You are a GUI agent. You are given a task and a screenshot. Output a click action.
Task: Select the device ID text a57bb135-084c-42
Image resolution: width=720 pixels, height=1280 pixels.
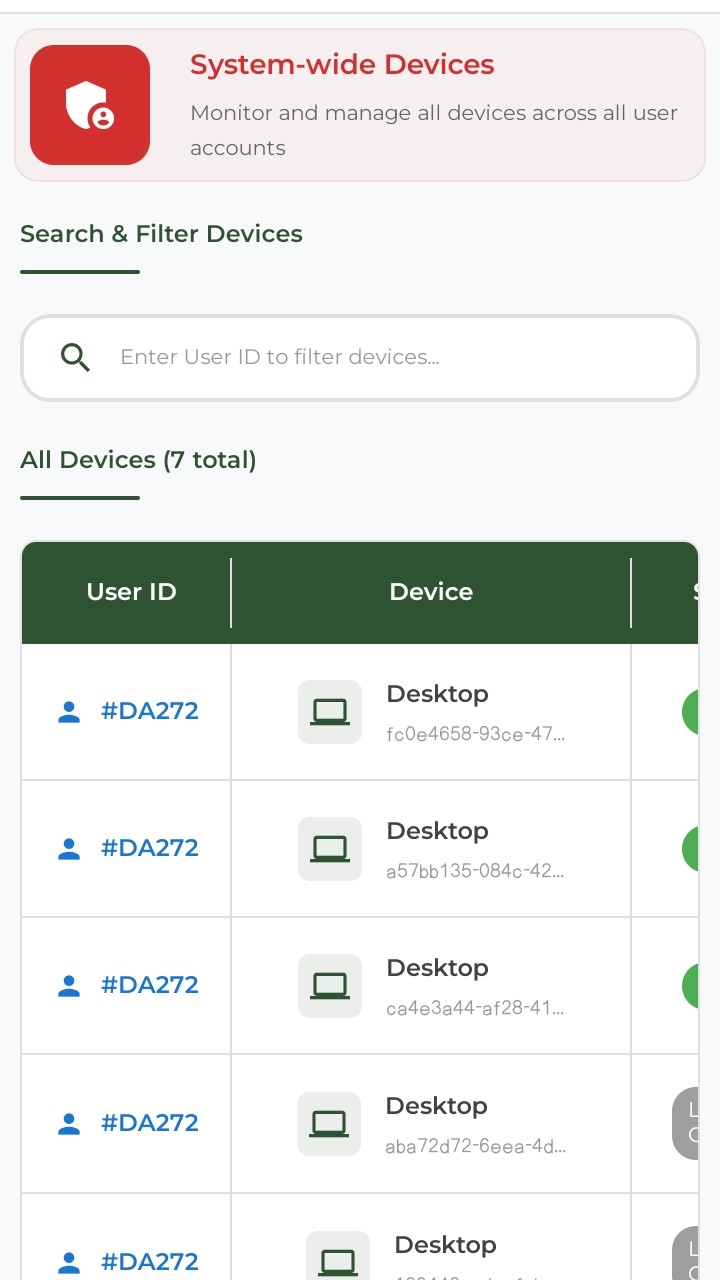475,871
